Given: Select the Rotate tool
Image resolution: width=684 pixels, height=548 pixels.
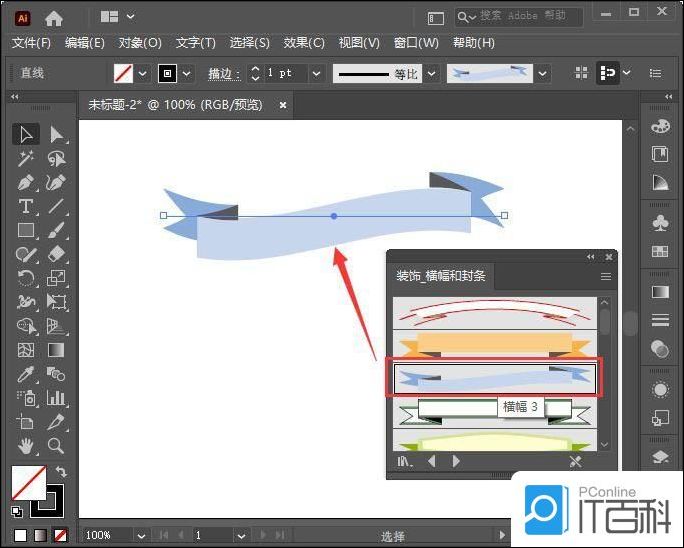Looking at the screenshot, I should (26, 278).
